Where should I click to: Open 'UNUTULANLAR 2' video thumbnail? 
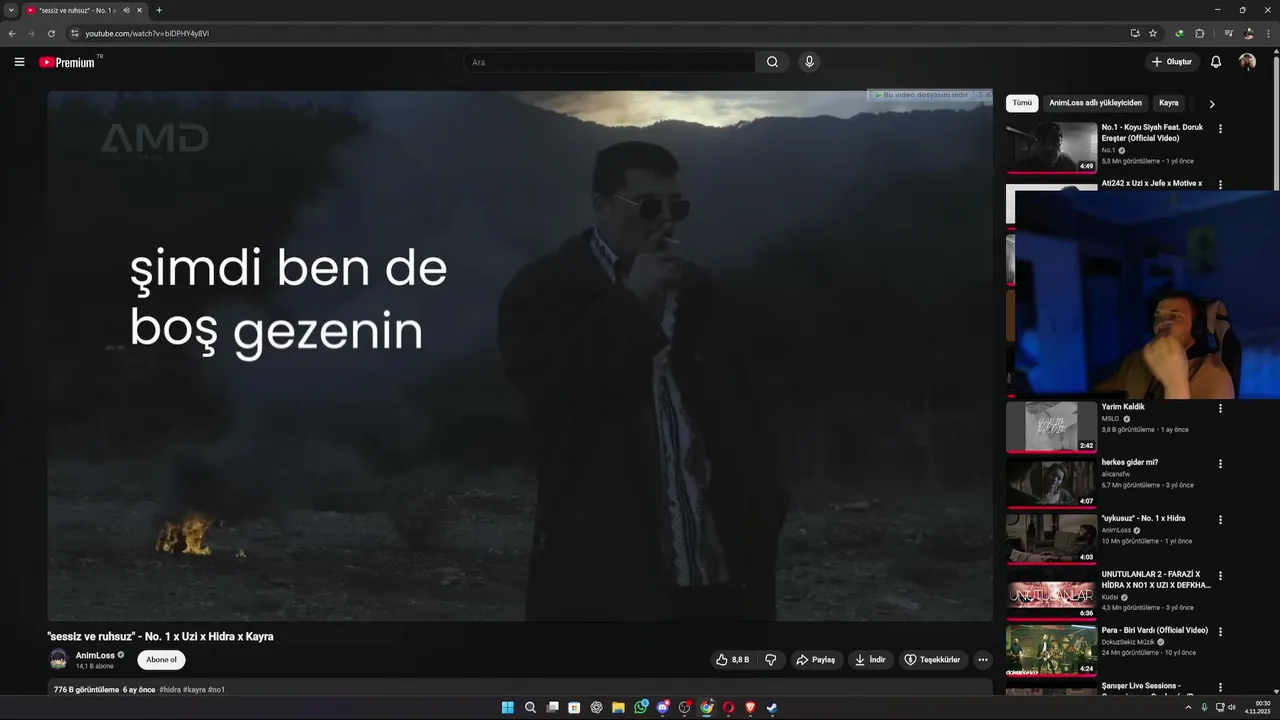[x=1051, y=595]
